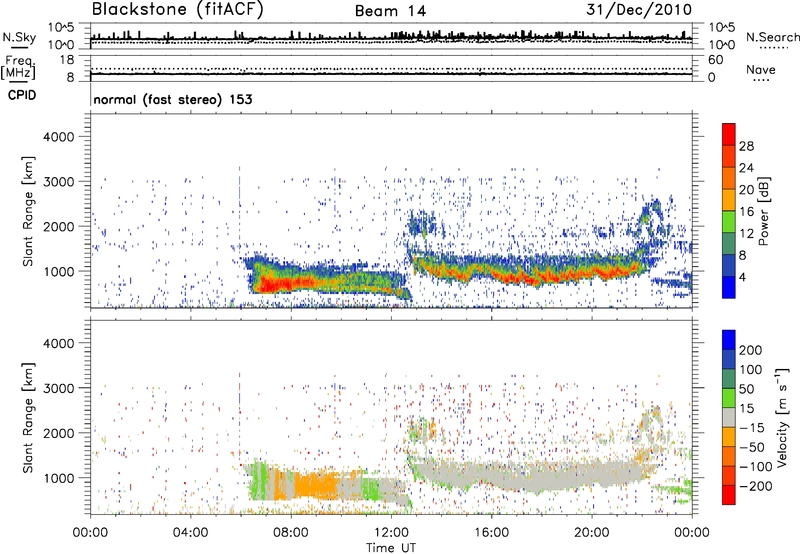Screen dimensions: 800x554
Task: Click the Blackstone (fitACF) title
Action: coord(178,10)
